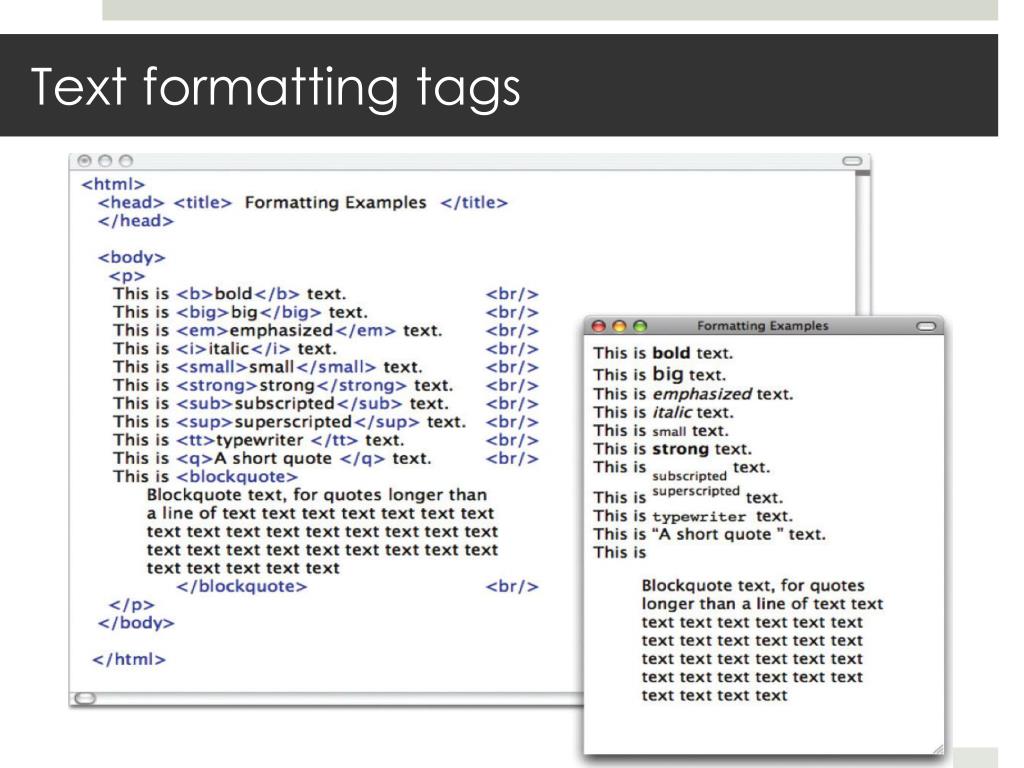Click the <em> tag in code
This screenshot has height=768, width=1024.
(202, 330)
